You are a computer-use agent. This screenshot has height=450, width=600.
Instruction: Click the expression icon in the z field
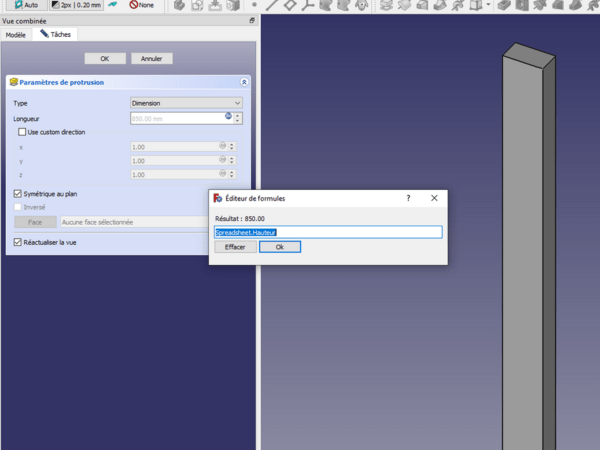pyautogui.click(x=224, y=174)
